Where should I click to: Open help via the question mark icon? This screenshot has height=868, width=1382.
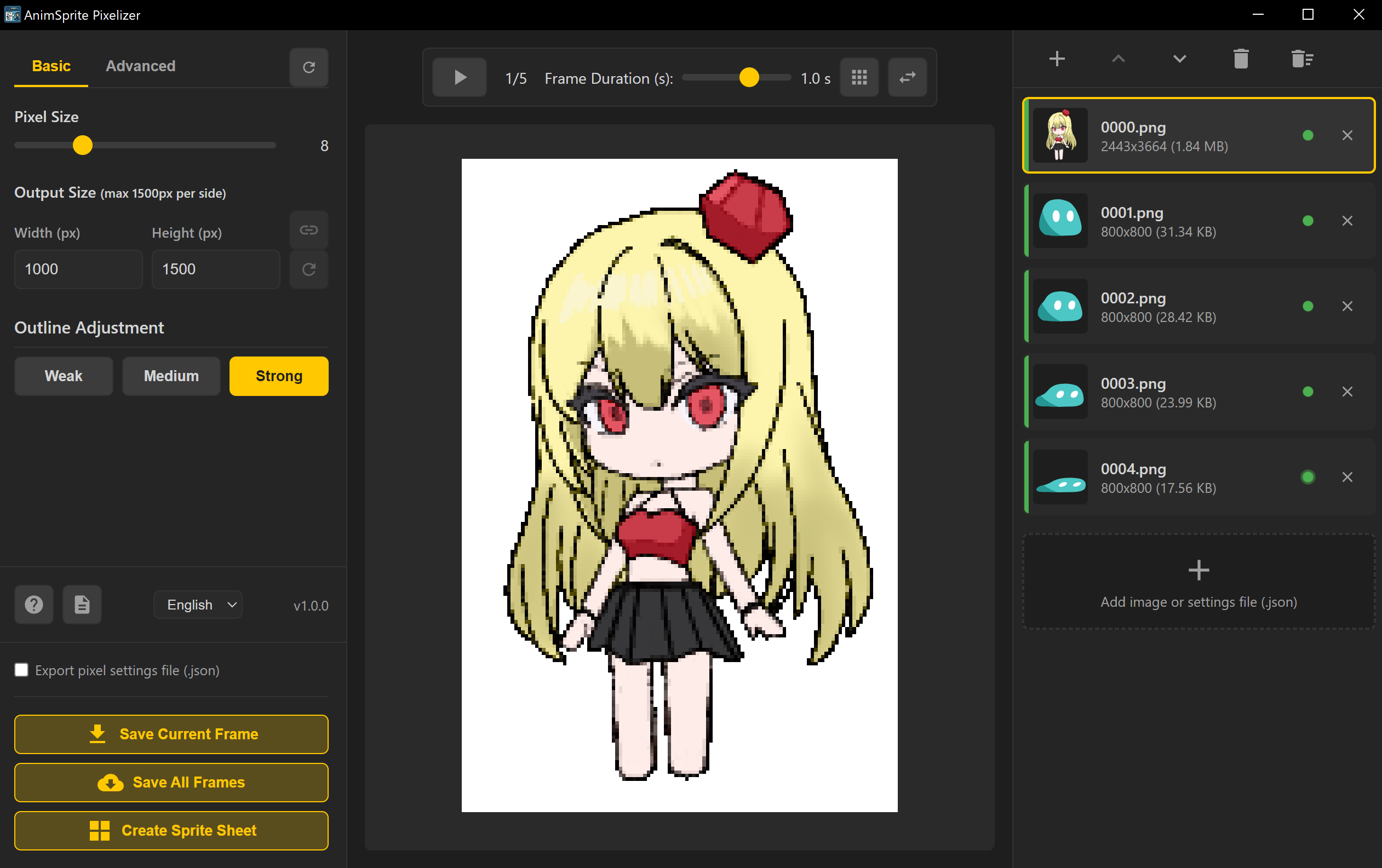click(x=33, y=604)
